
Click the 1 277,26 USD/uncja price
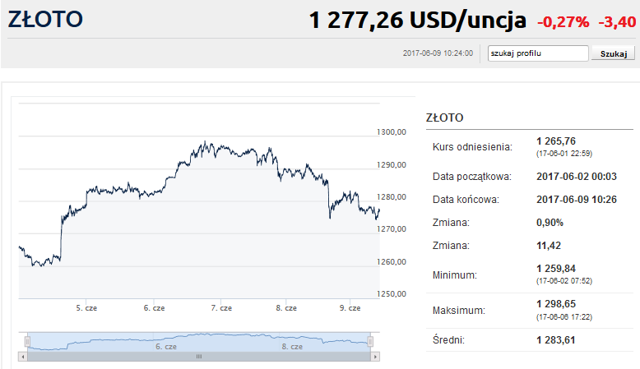418,20
